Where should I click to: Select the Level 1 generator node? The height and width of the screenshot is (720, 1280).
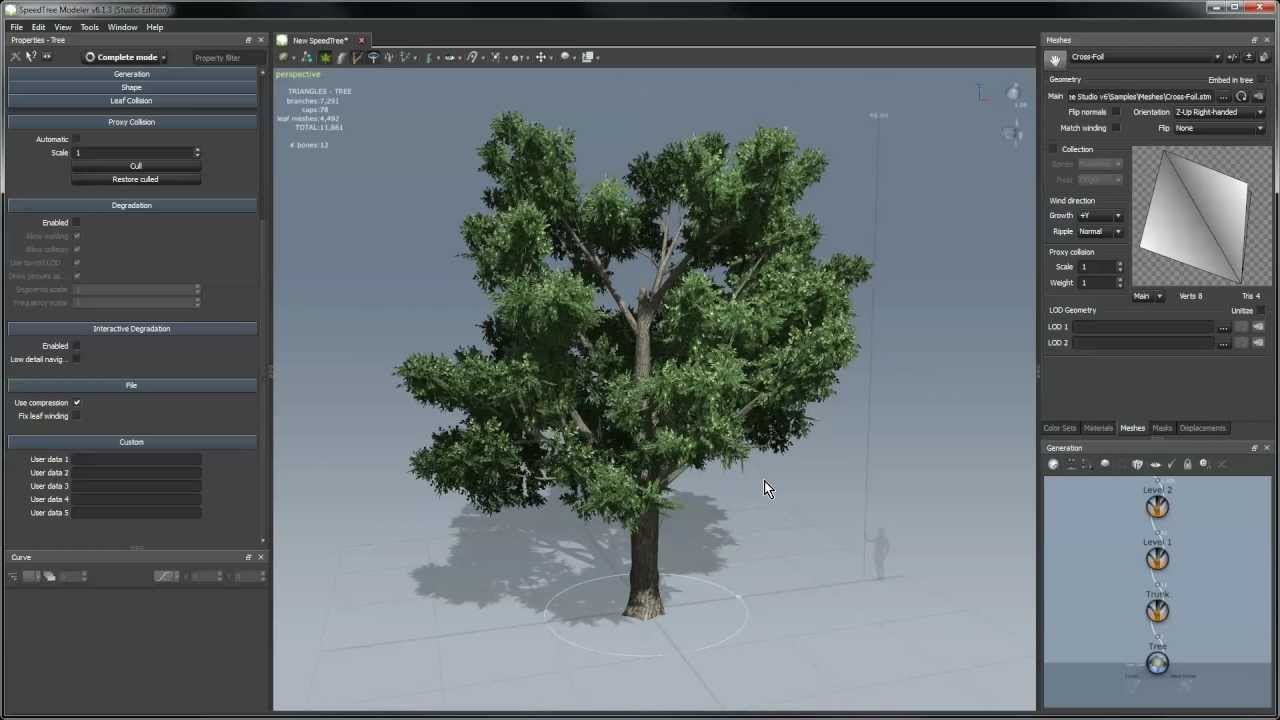[1157, 559]
